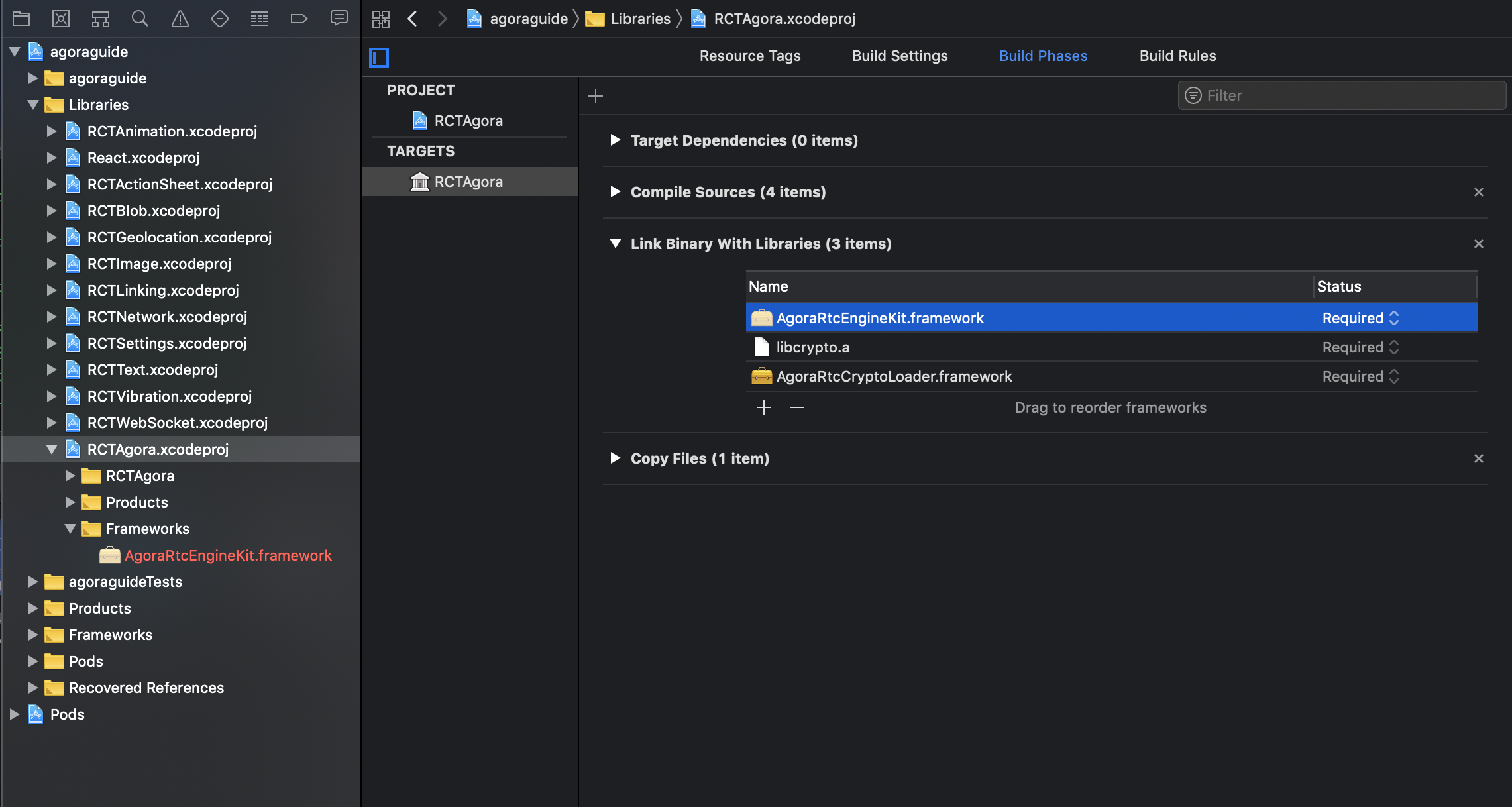The image size is (1512, 807).
Task: Select RCTWebSocket.xcodeproj in the navigator
Action: (x=178, y=423)
